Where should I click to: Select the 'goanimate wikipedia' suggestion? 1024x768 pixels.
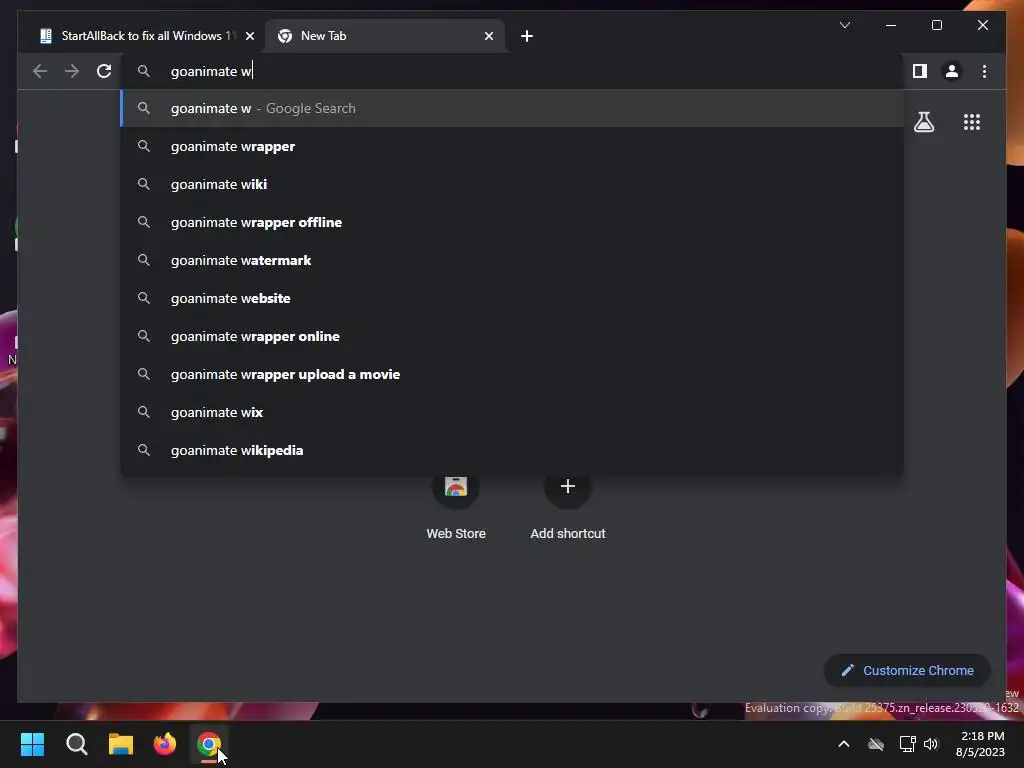click(512, 450)
